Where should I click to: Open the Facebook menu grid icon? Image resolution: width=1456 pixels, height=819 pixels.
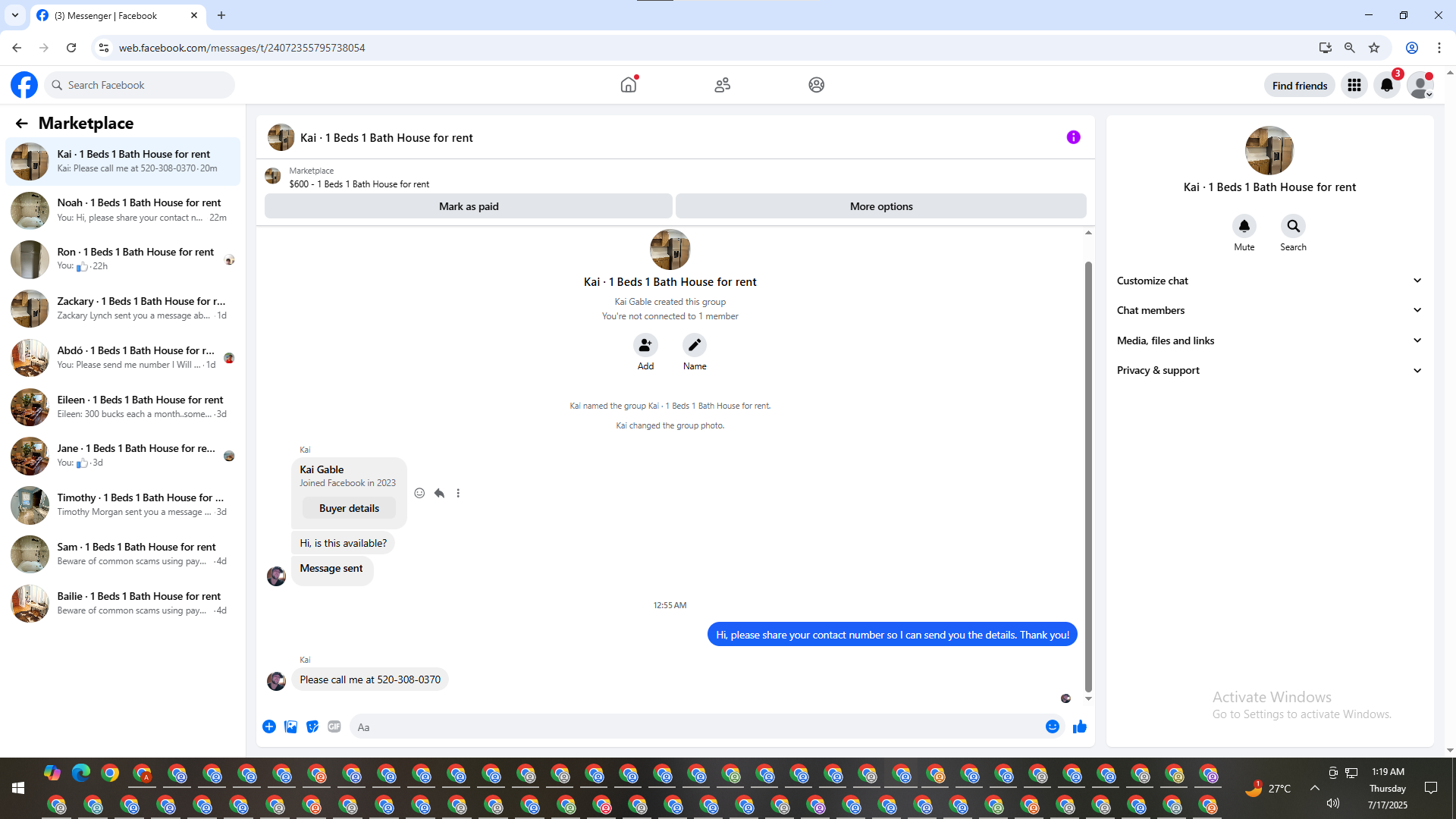click(1354, 85)
